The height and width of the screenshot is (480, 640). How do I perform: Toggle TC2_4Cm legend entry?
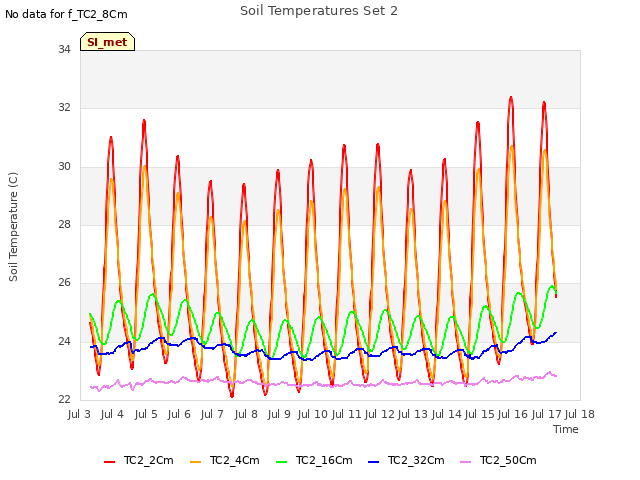click(225, 460)
